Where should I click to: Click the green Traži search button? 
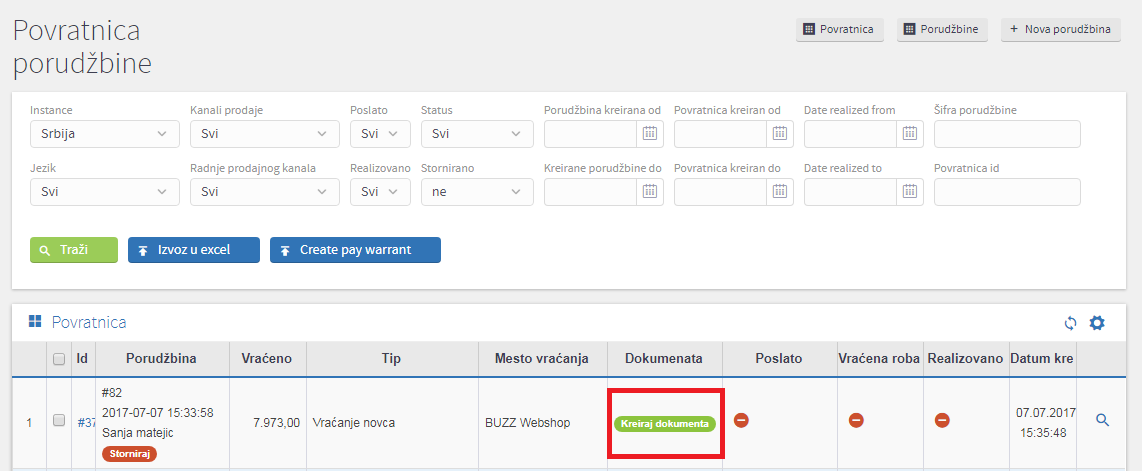pos(74,250)
